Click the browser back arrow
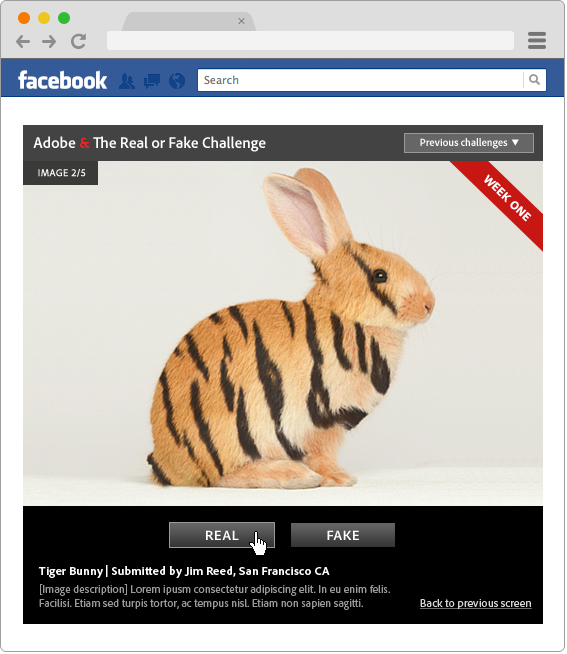Viewport: 567px width, 654px height. click(23, 41)
